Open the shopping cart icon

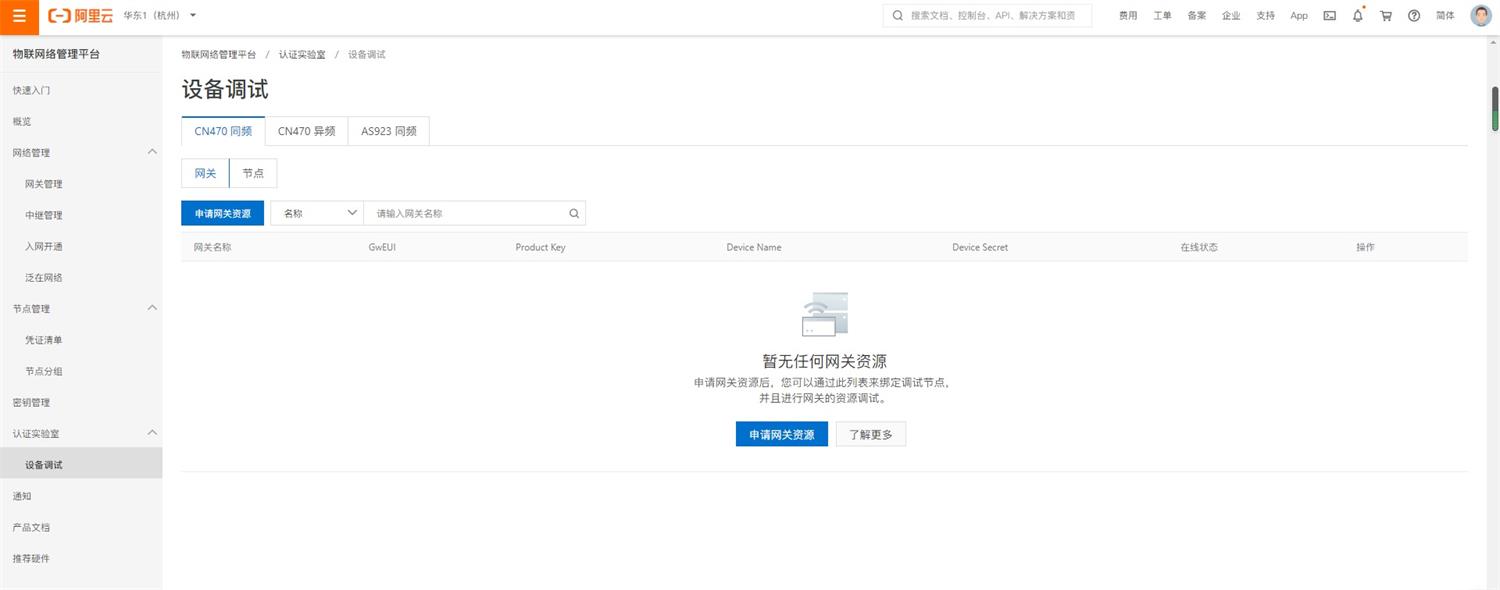point(1385,16)
